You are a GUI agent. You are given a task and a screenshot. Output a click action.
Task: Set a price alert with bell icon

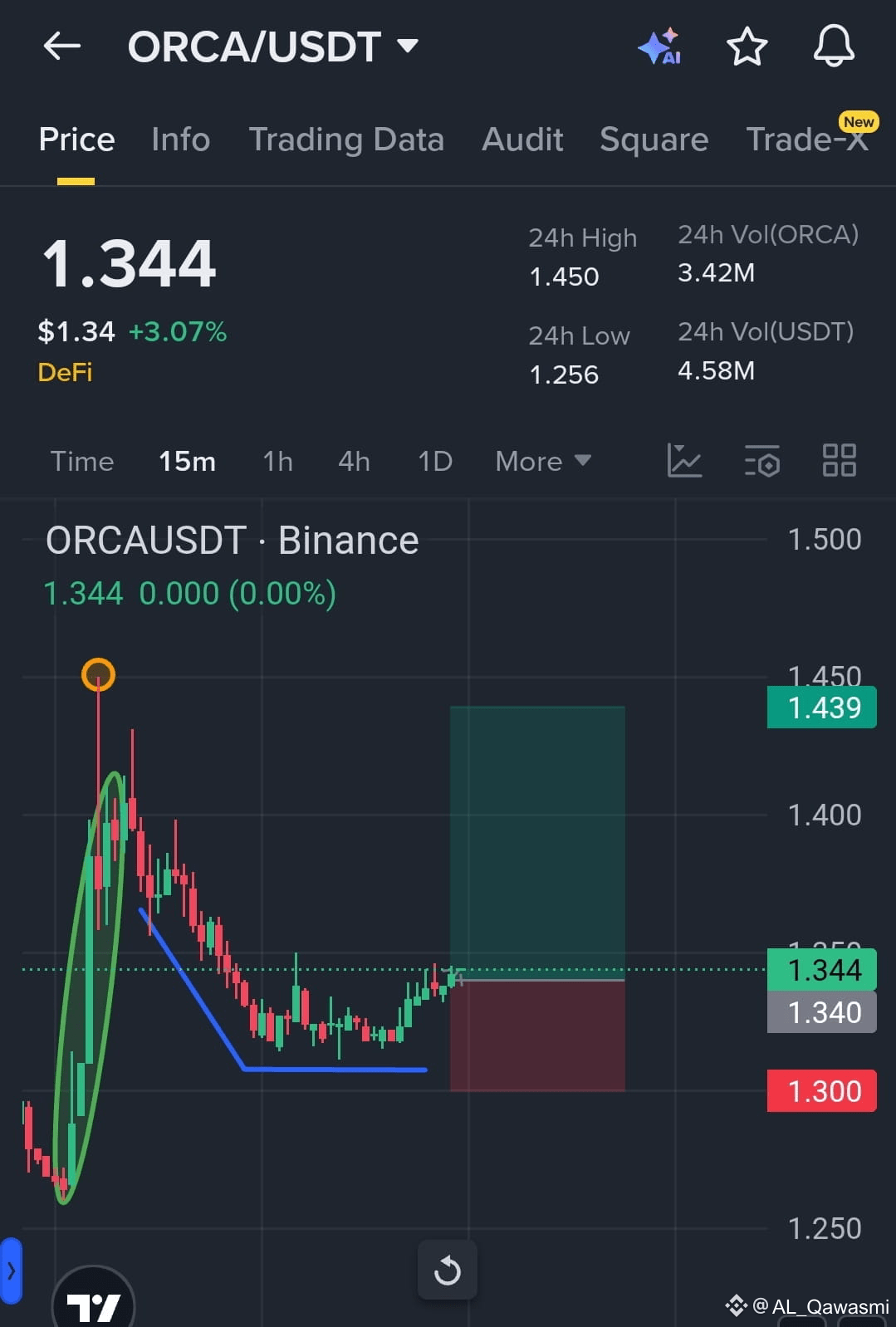click(834, 47)
